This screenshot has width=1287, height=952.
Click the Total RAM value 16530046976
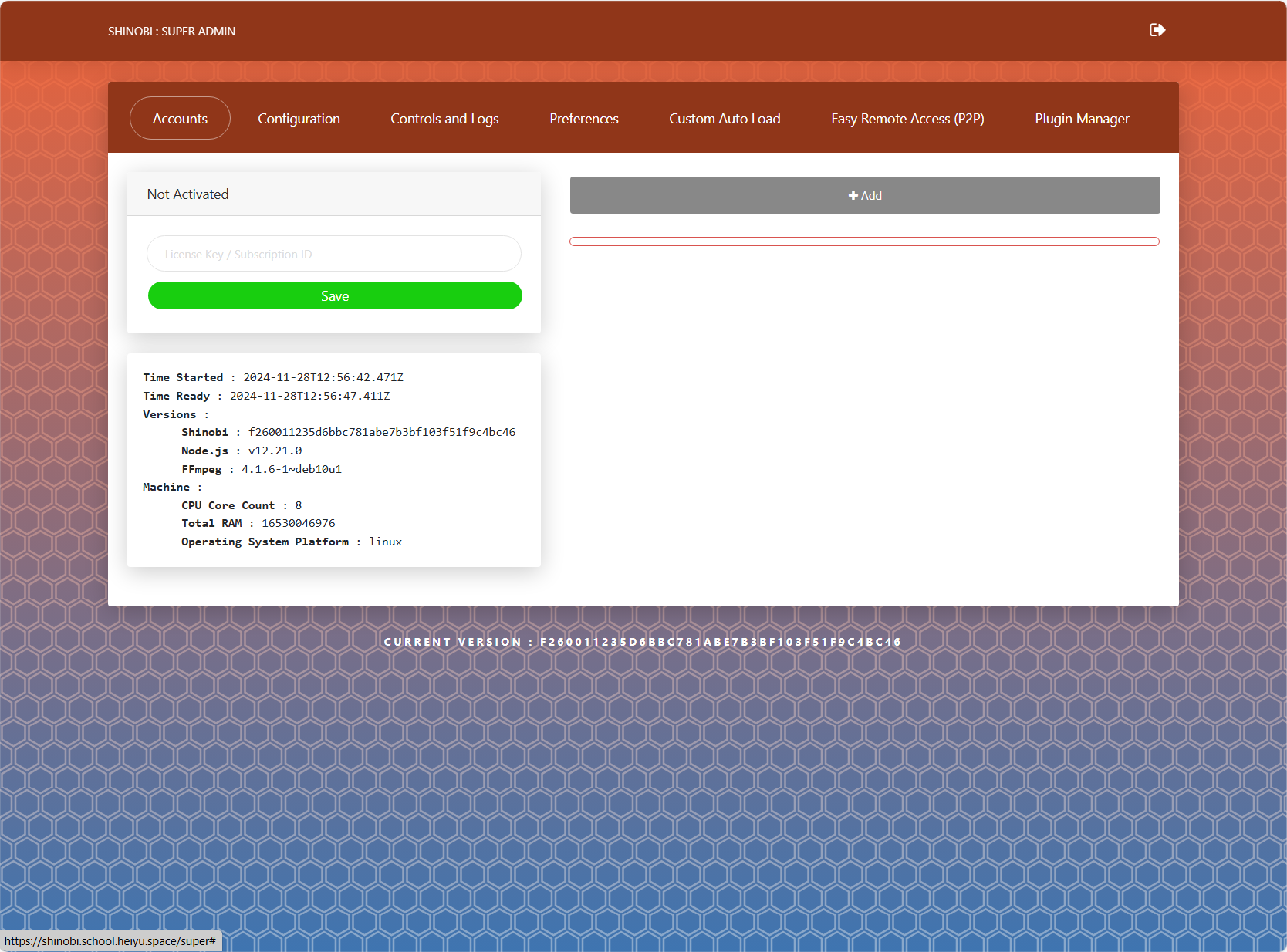[x=299, y=523]
